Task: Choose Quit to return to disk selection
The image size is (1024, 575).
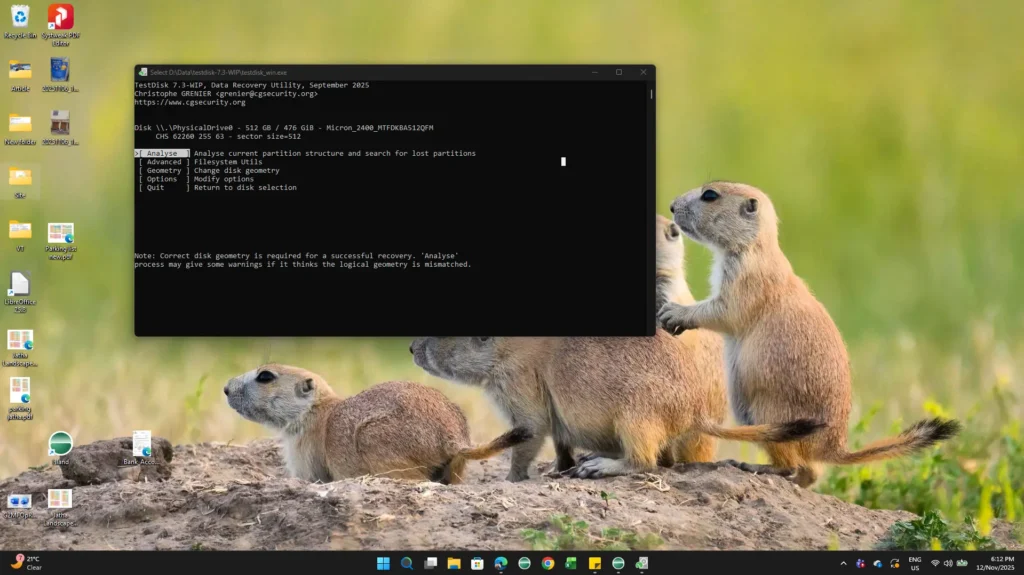Action: [x=156, y=188]
